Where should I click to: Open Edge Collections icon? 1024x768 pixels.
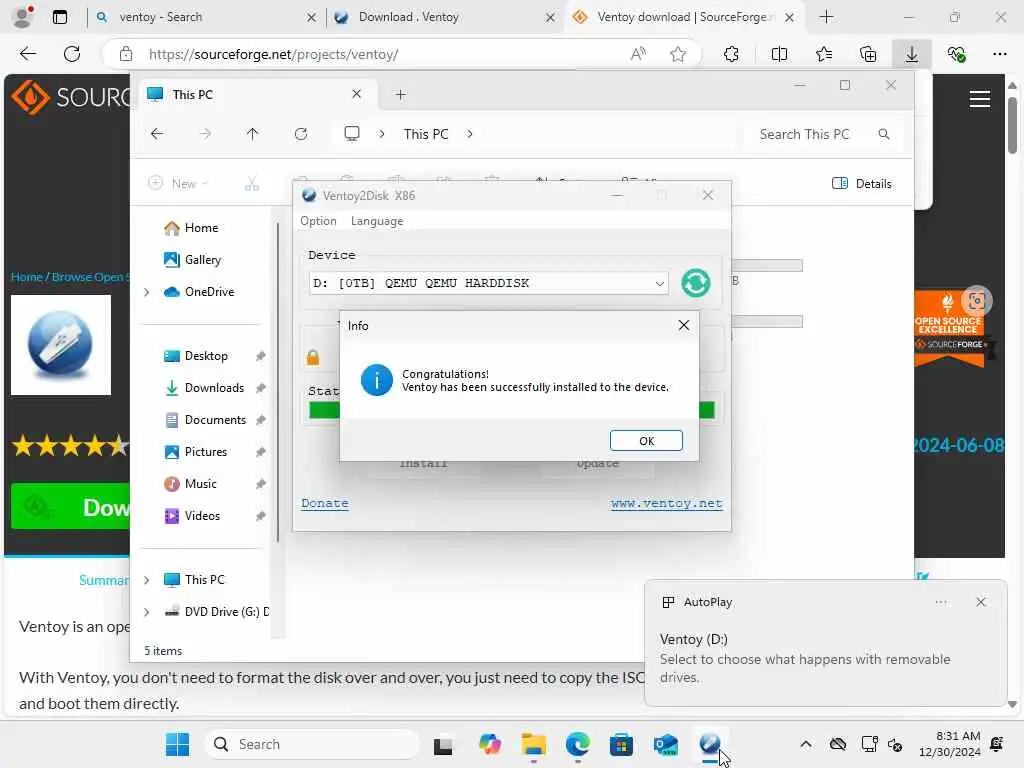tap(868, 54)
